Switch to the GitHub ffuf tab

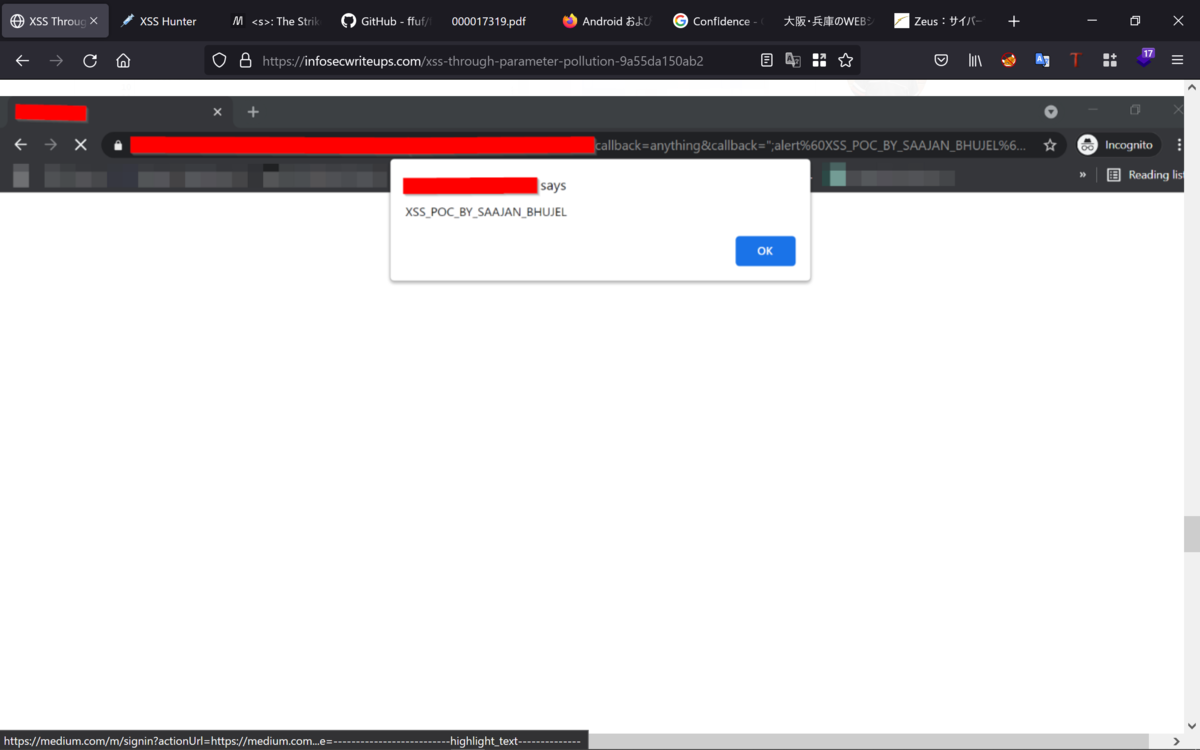click(x=385, y=20)
